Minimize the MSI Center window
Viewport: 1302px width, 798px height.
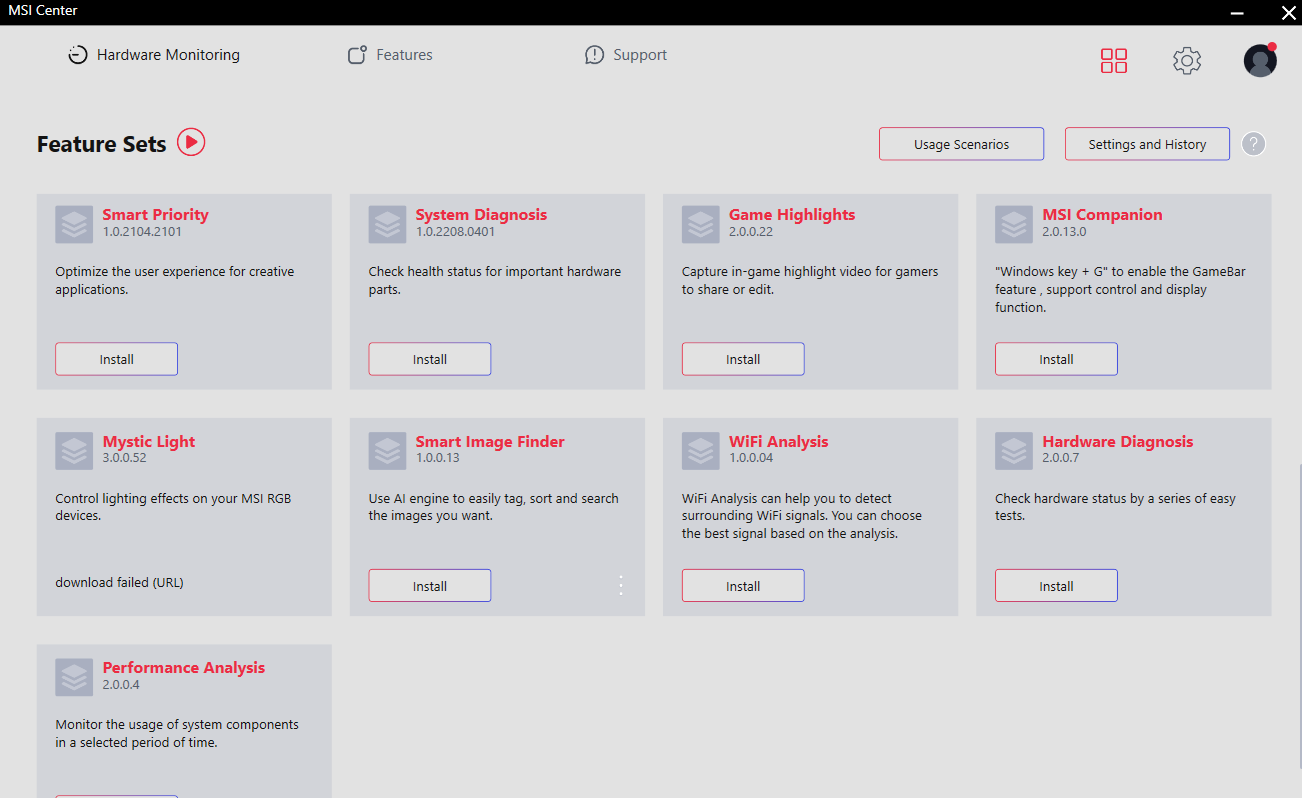[1238, 12]
